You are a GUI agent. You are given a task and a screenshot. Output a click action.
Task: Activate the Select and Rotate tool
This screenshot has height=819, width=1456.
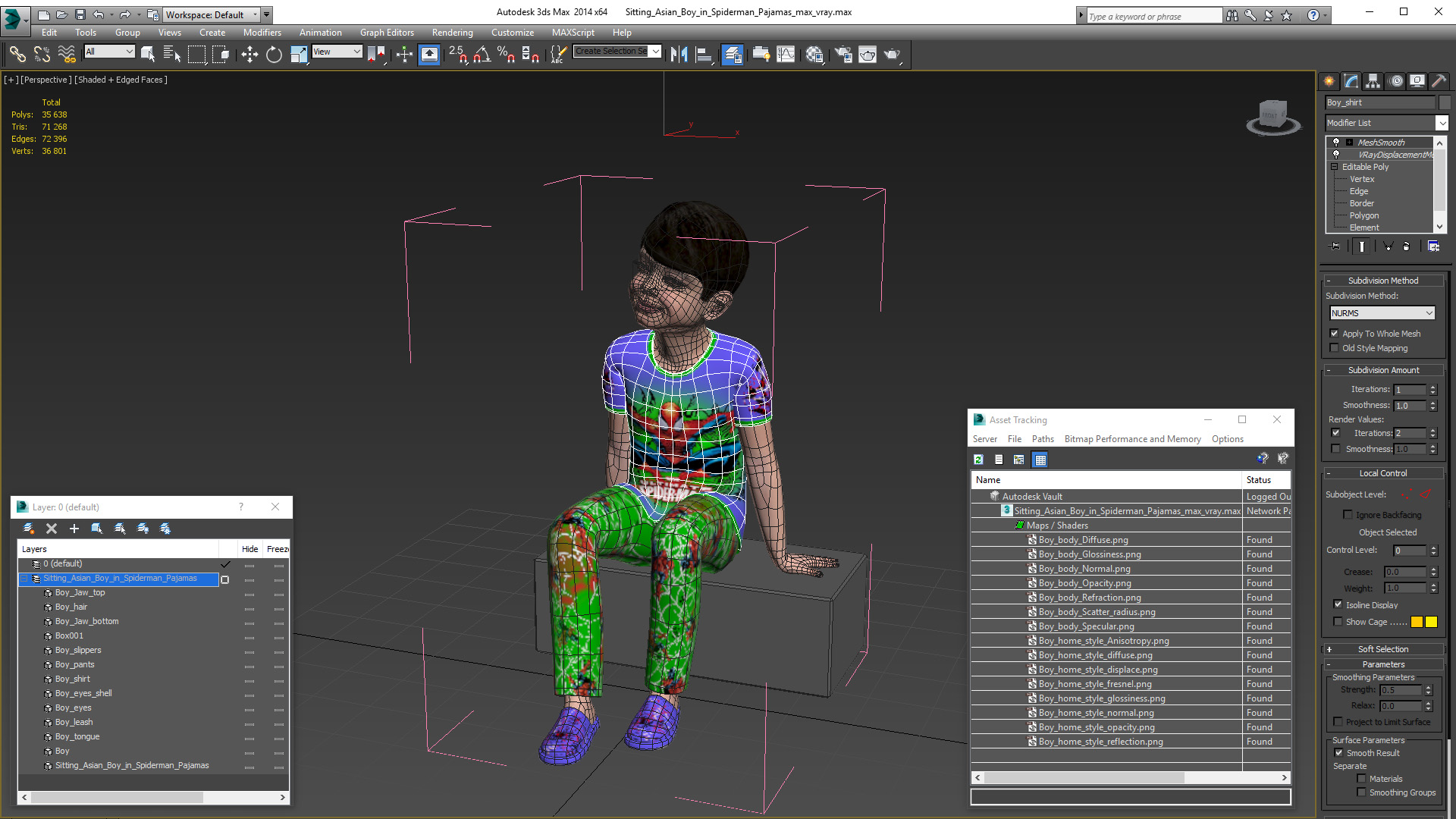274,54
